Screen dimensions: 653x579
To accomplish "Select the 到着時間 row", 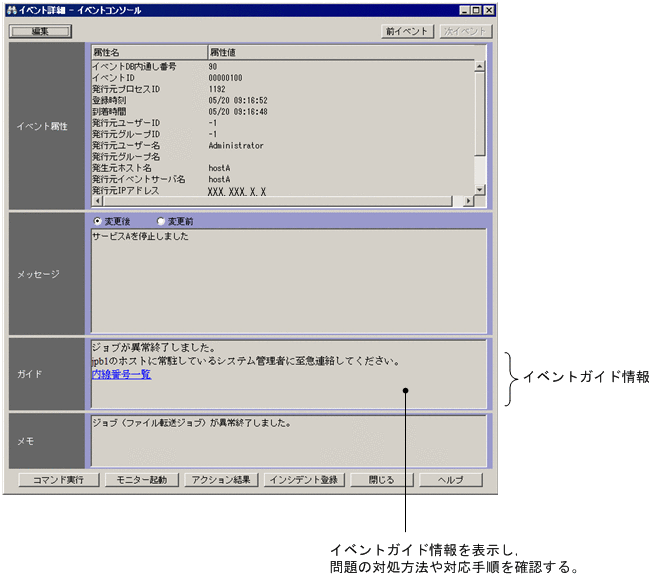I will (283, 112).
